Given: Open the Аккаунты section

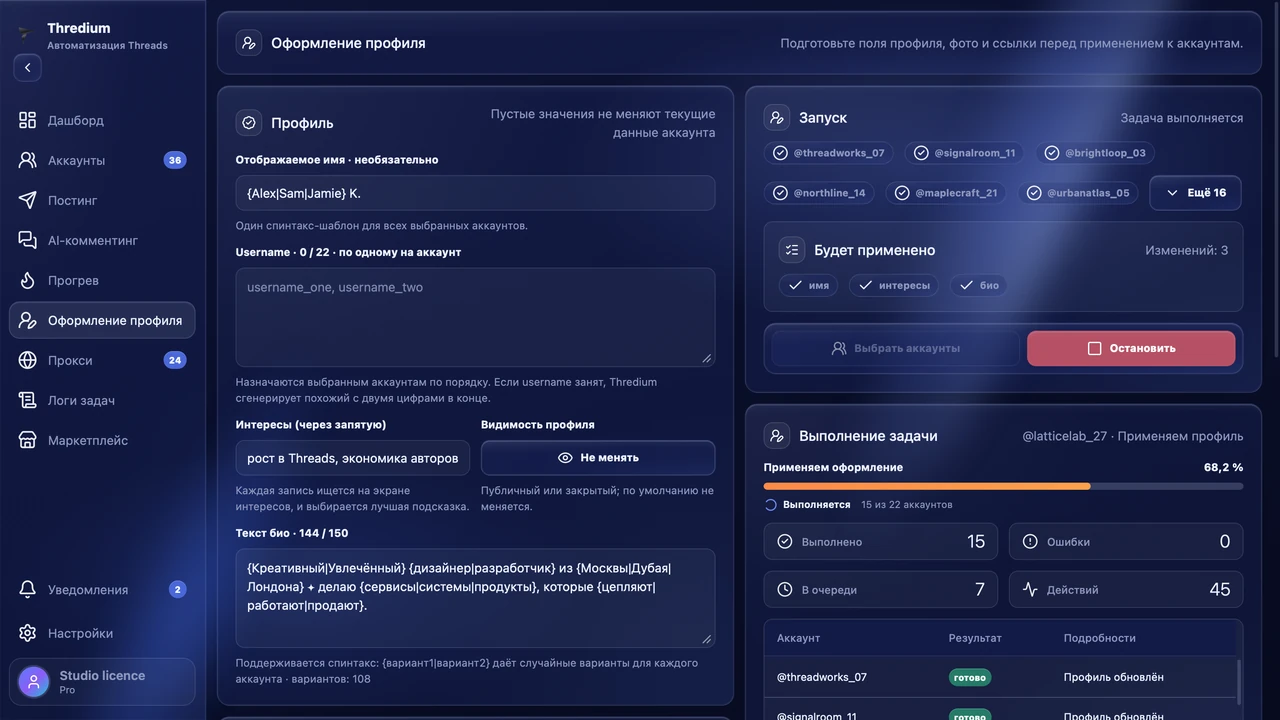Looking at the screenshot, I should [102, 160].
